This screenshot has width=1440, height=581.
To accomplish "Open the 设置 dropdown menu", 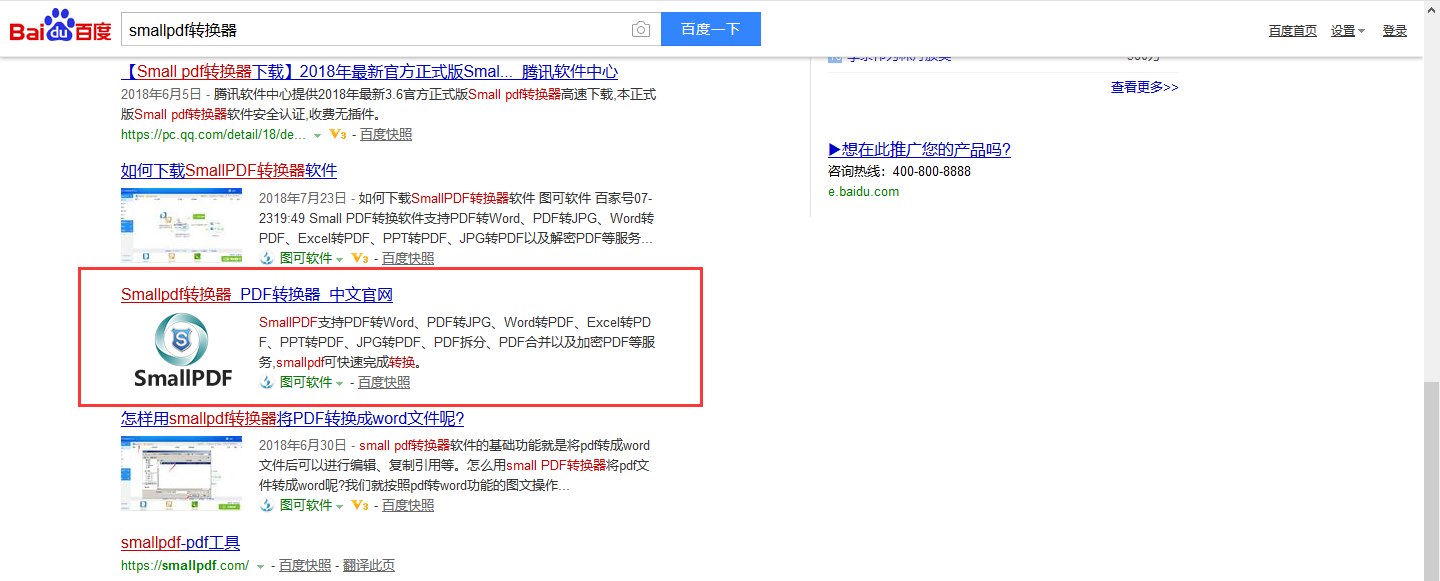I will point(1348,31).
